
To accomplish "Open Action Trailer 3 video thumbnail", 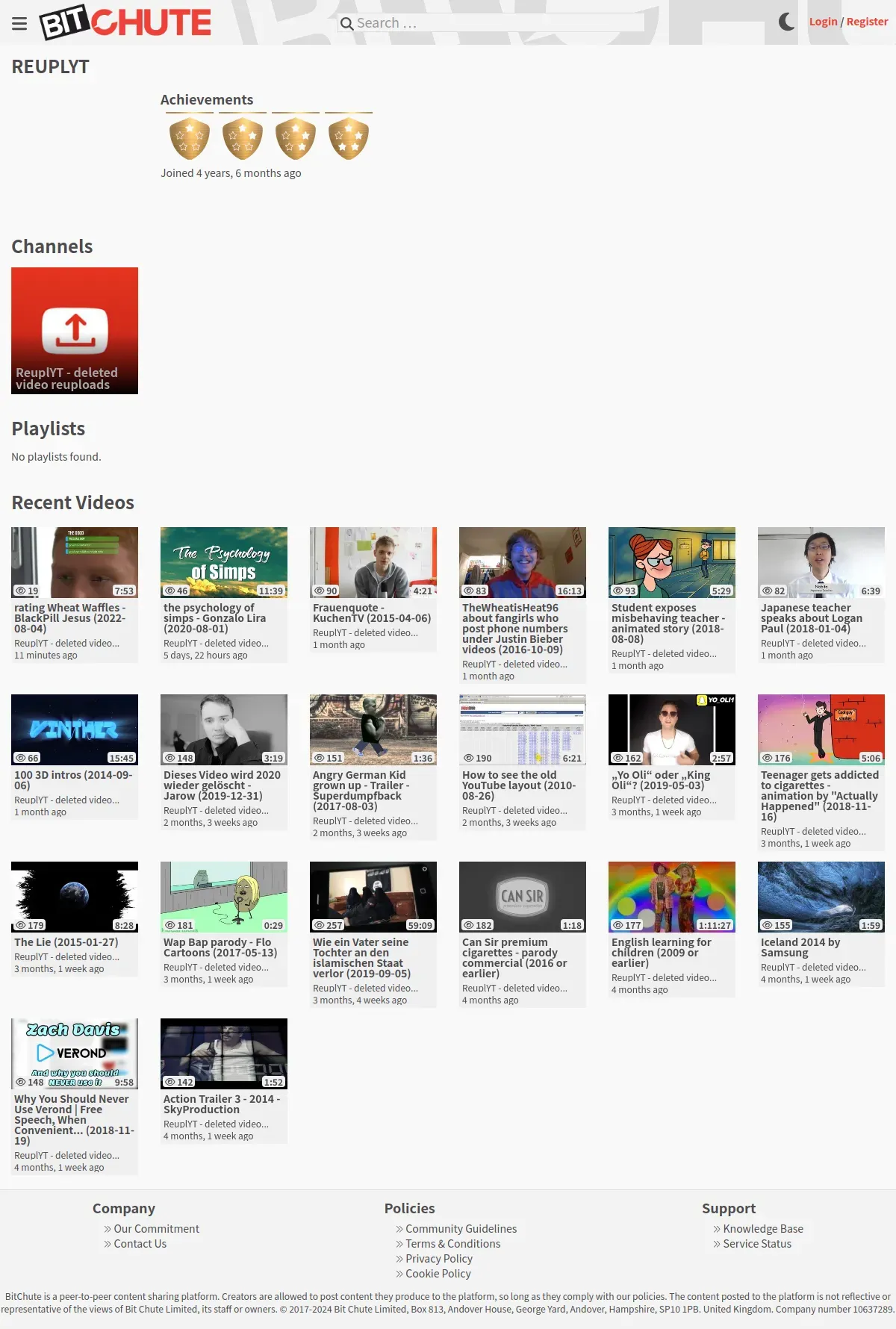I will [x=224, y=1053].
